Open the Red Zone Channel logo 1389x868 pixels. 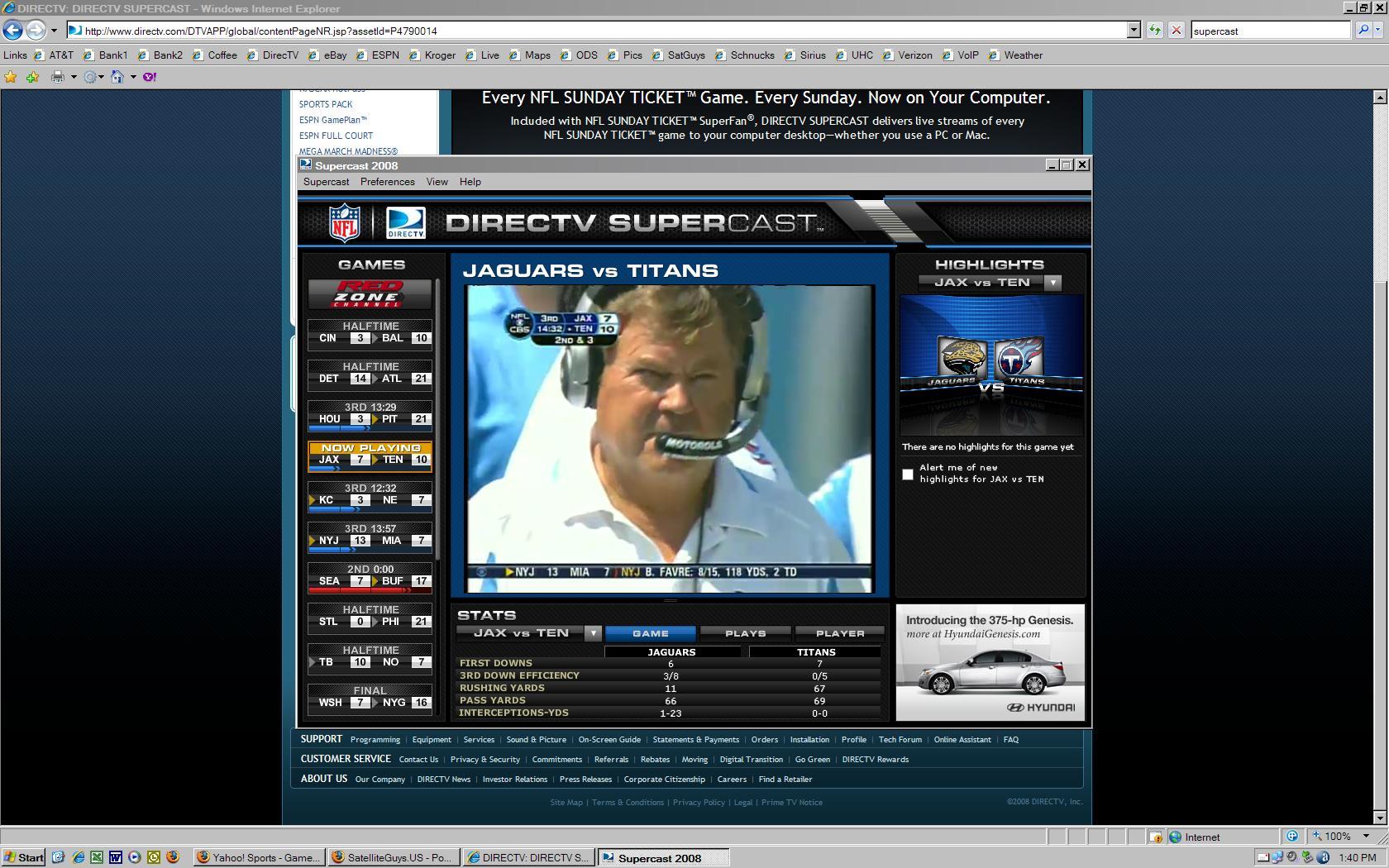[x=370, y=294]
